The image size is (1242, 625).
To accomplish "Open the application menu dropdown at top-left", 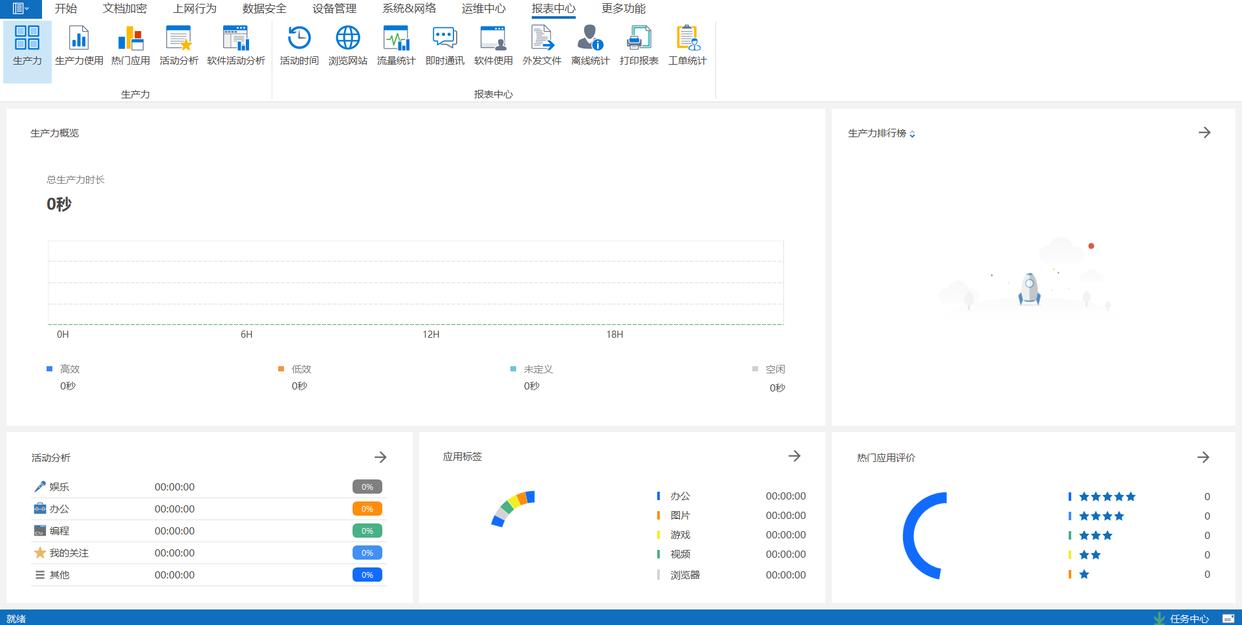I will pyautogui.click(x=20, y=9).
